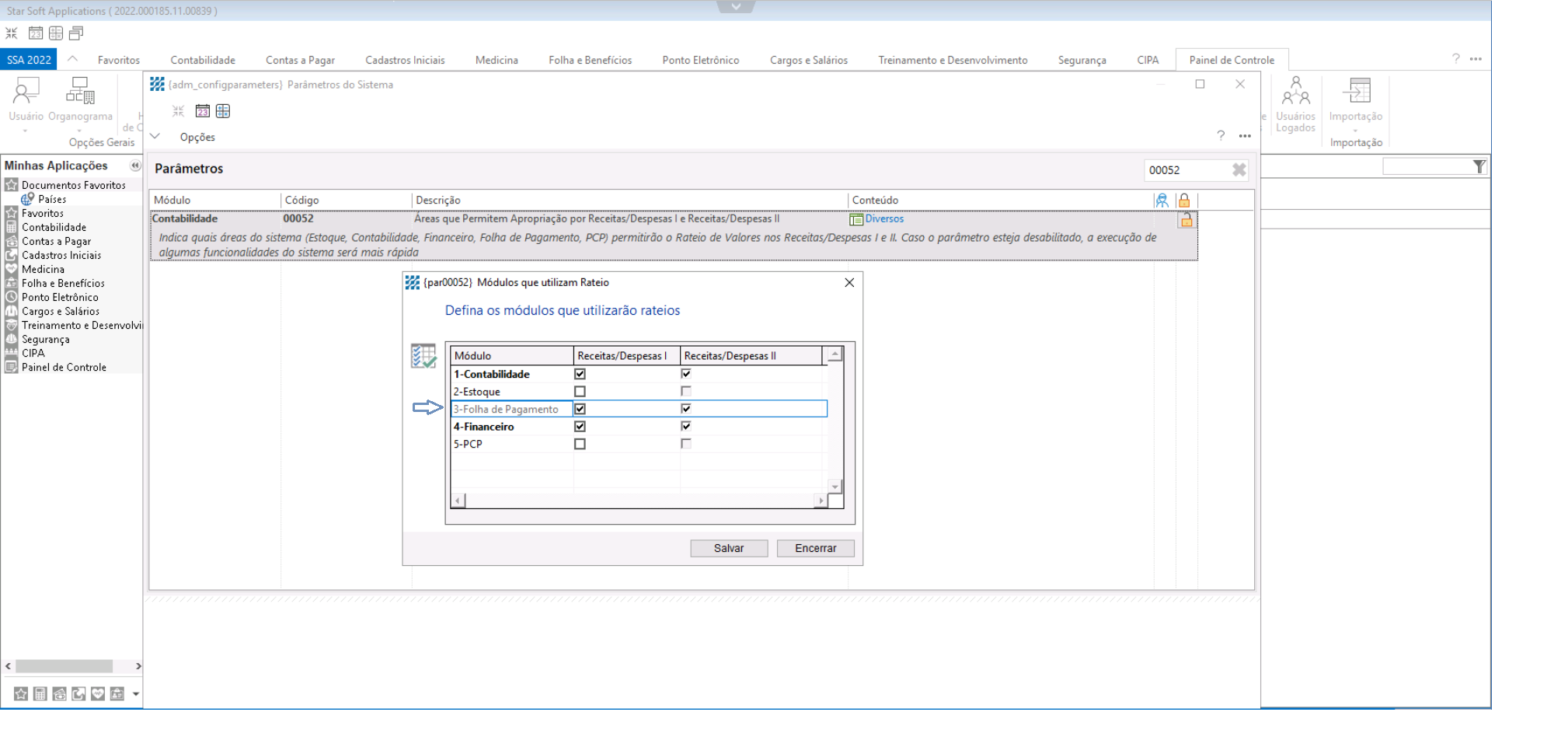
Task: Click Encerrar to close the dialog
Action: point(815,548)
